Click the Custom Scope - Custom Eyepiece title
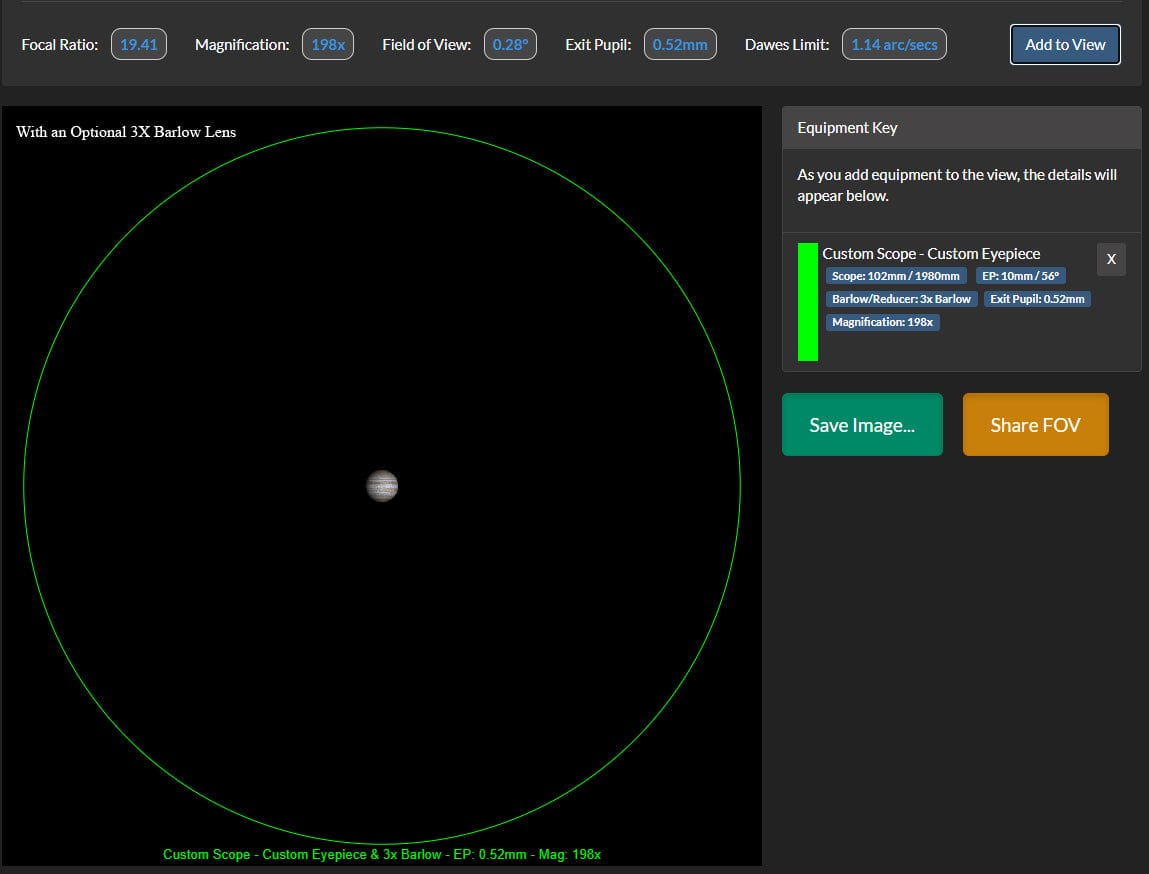The width and height of the screenshot is (1149, 874). tap(930, 253)
